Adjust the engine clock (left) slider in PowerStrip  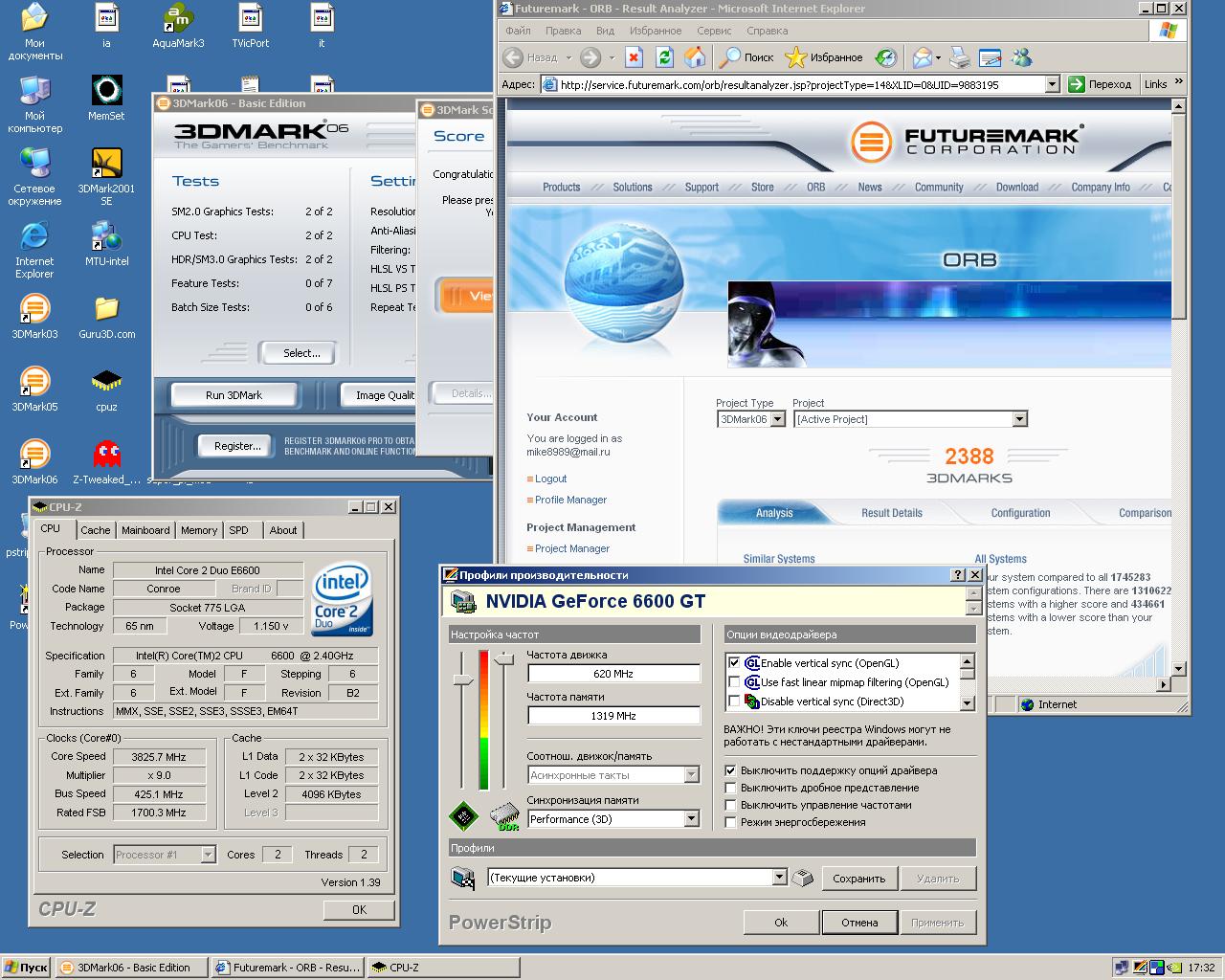click(x=463, y=679)
